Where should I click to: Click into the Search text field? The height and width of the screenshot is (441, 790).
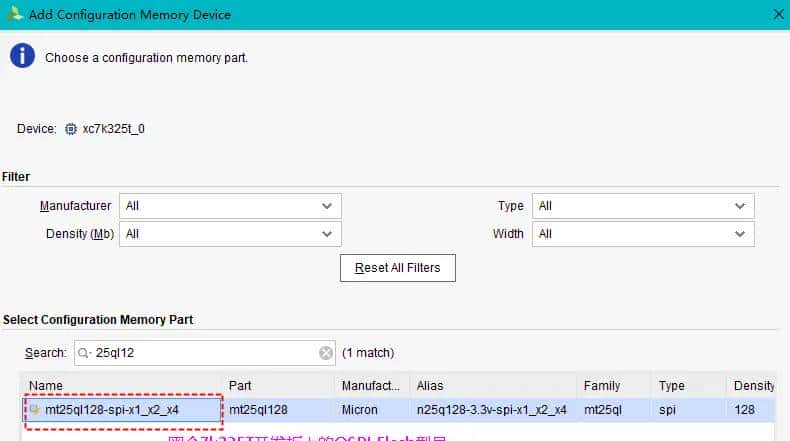coord(200,353)
